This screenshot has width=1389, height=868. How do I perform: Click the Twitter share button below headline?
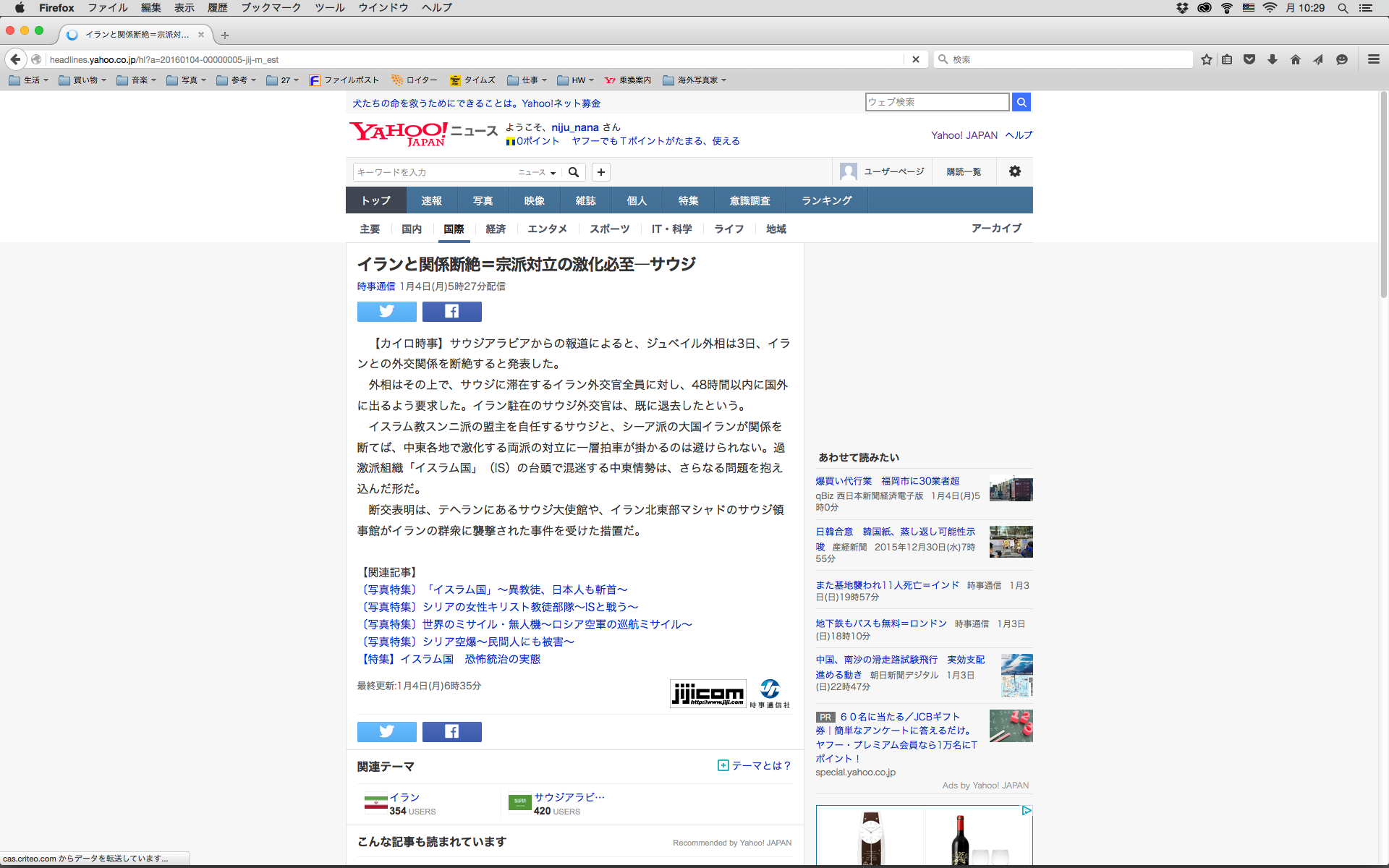coord(386,312)
